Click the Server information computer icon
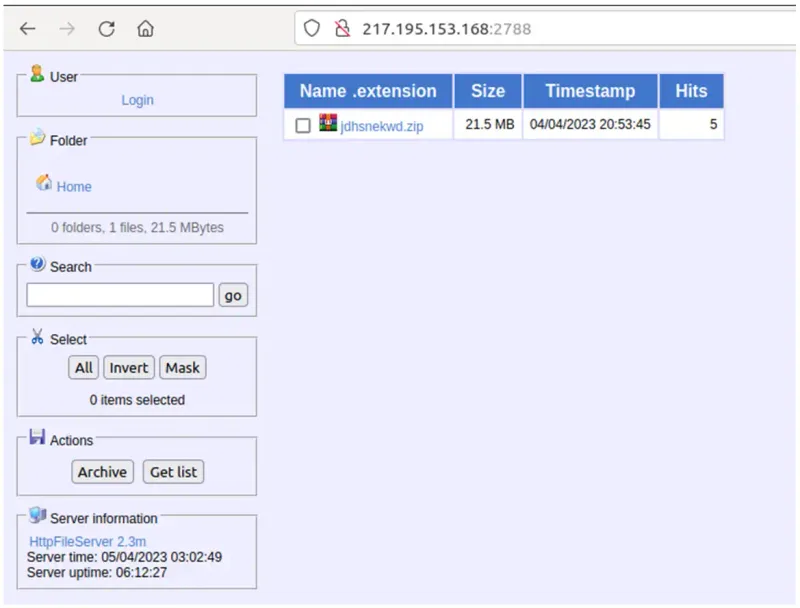The image size is (800, 608). 37,515
